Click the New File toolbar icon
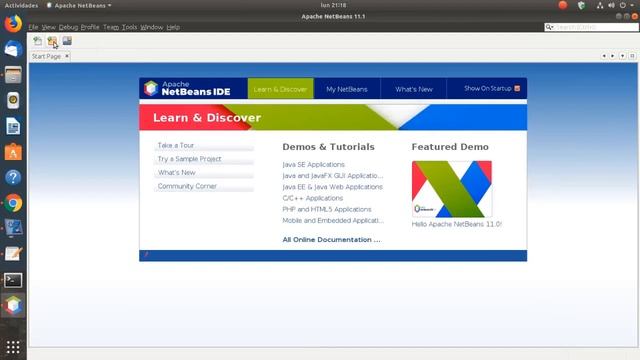Image resolution: width=640 pixels, height=360 pixels. tap(38, 41)
